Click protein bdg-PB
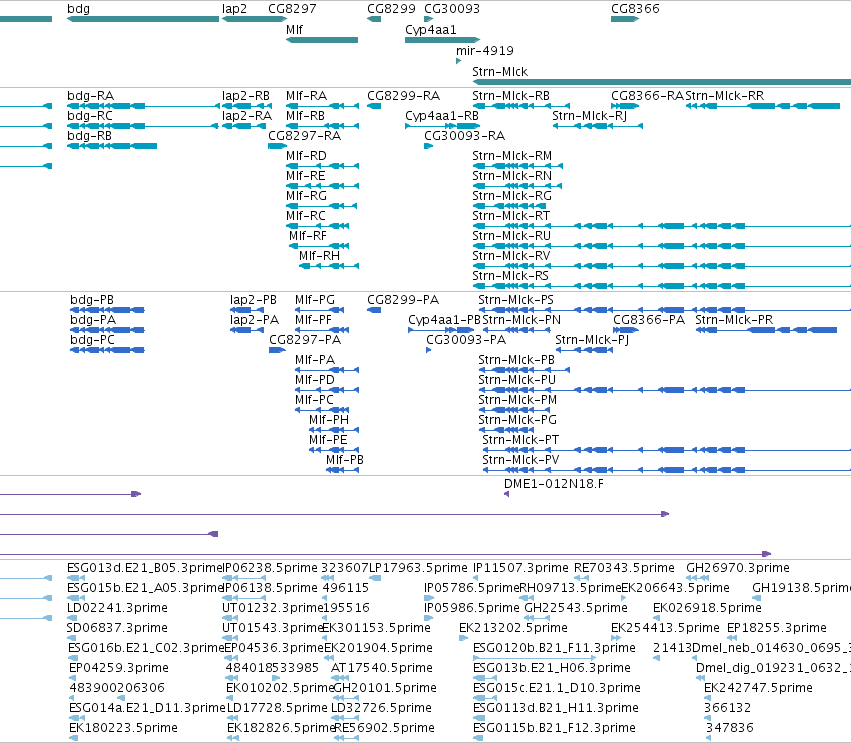Viewport: 851px width, 743px height. 92,300
